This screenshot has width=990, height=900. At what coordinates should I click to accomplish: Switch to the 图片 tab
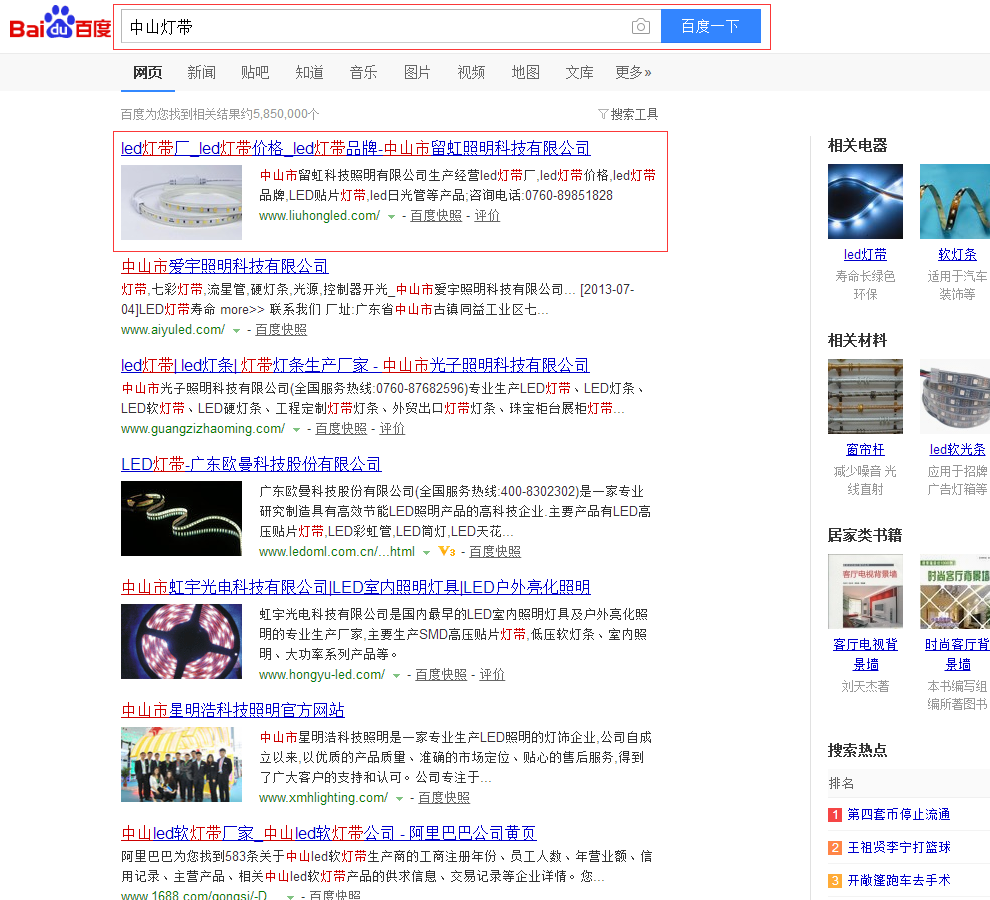click(417, 72)
